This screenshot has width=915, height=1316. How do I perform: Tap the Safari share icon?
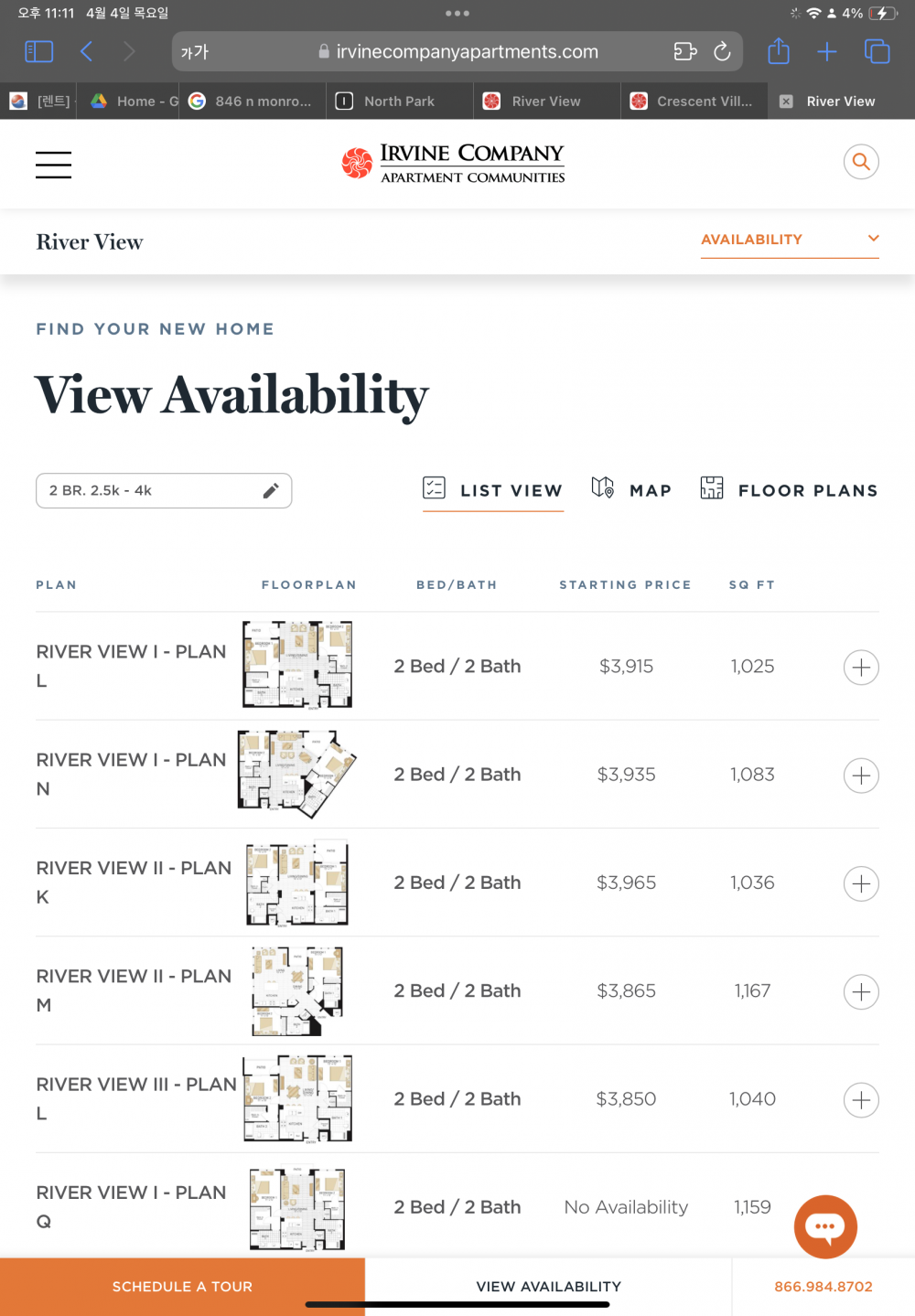click(779, 51)
